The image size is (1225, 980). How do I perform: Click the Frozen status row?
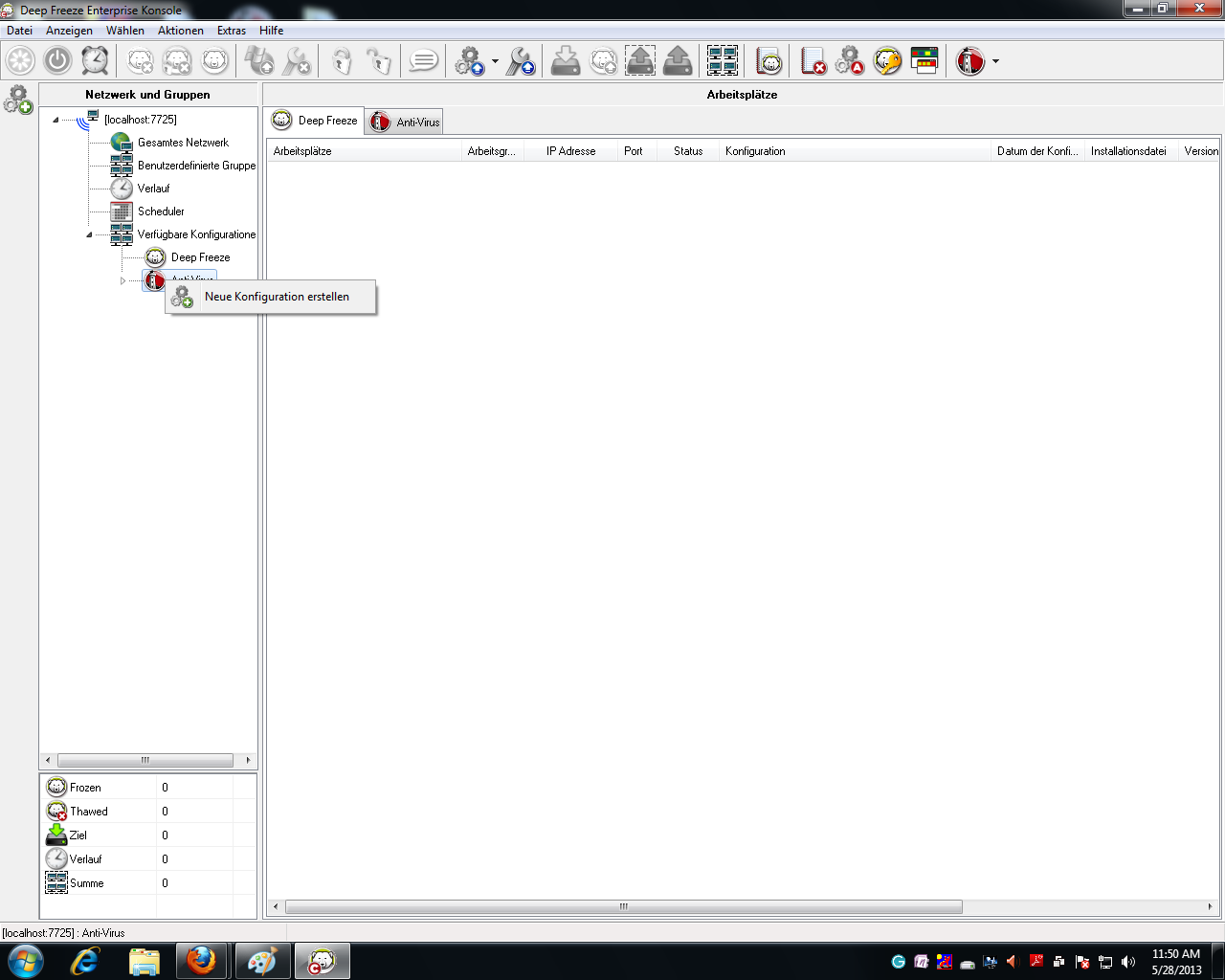(148, 788)
